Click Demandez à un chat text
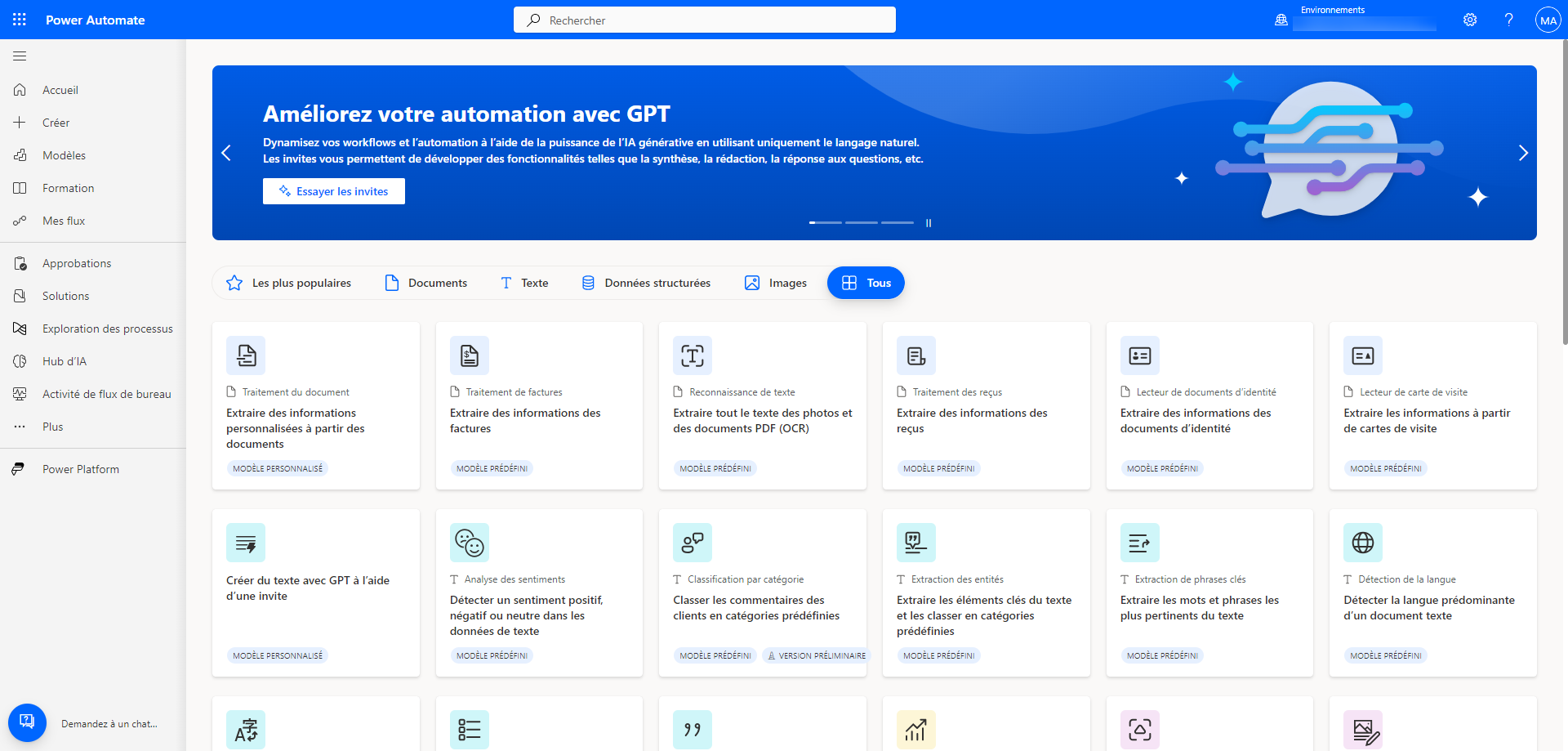The image size is (1568, 751). (109, 724)
